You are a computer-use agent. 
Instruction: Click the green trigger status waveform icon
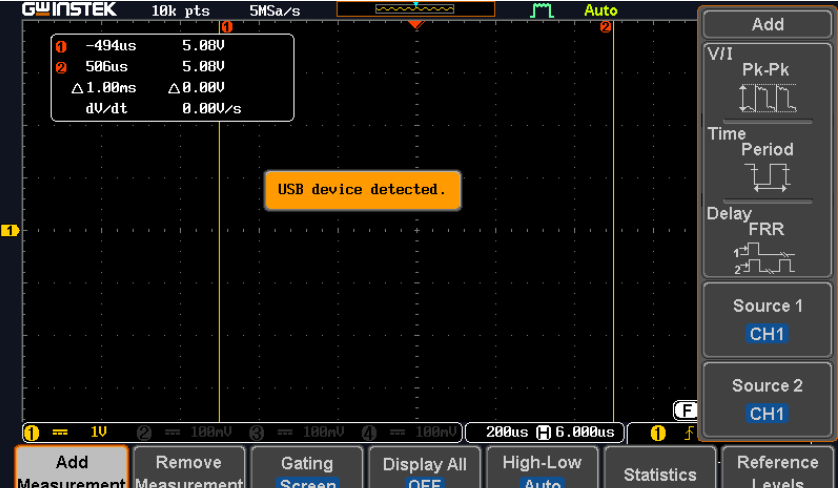coord(543,10)
